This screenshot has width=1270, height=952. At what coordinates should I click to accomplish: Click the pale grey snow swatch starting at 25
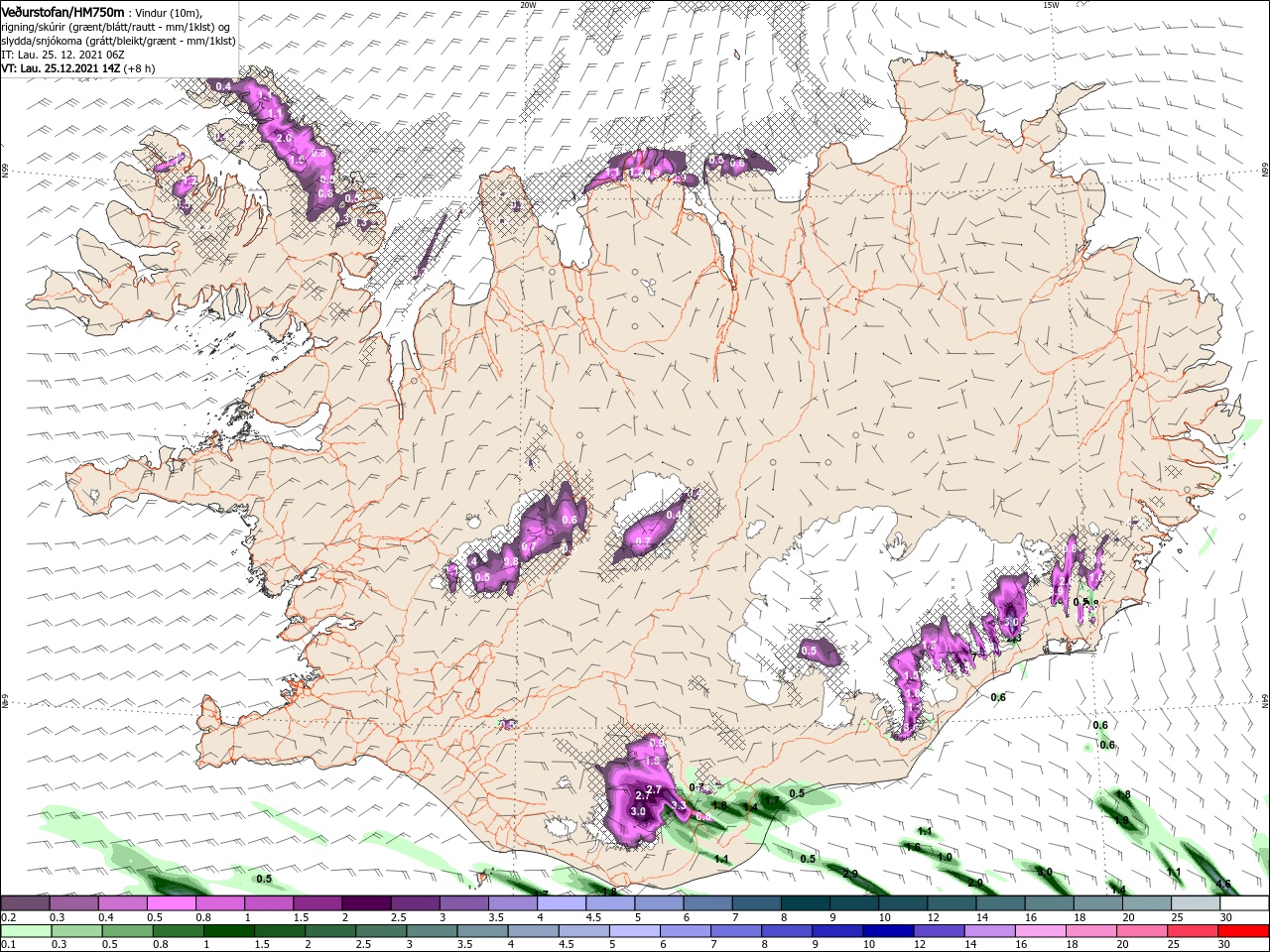pyautogui.click(x=1195, y=903)
